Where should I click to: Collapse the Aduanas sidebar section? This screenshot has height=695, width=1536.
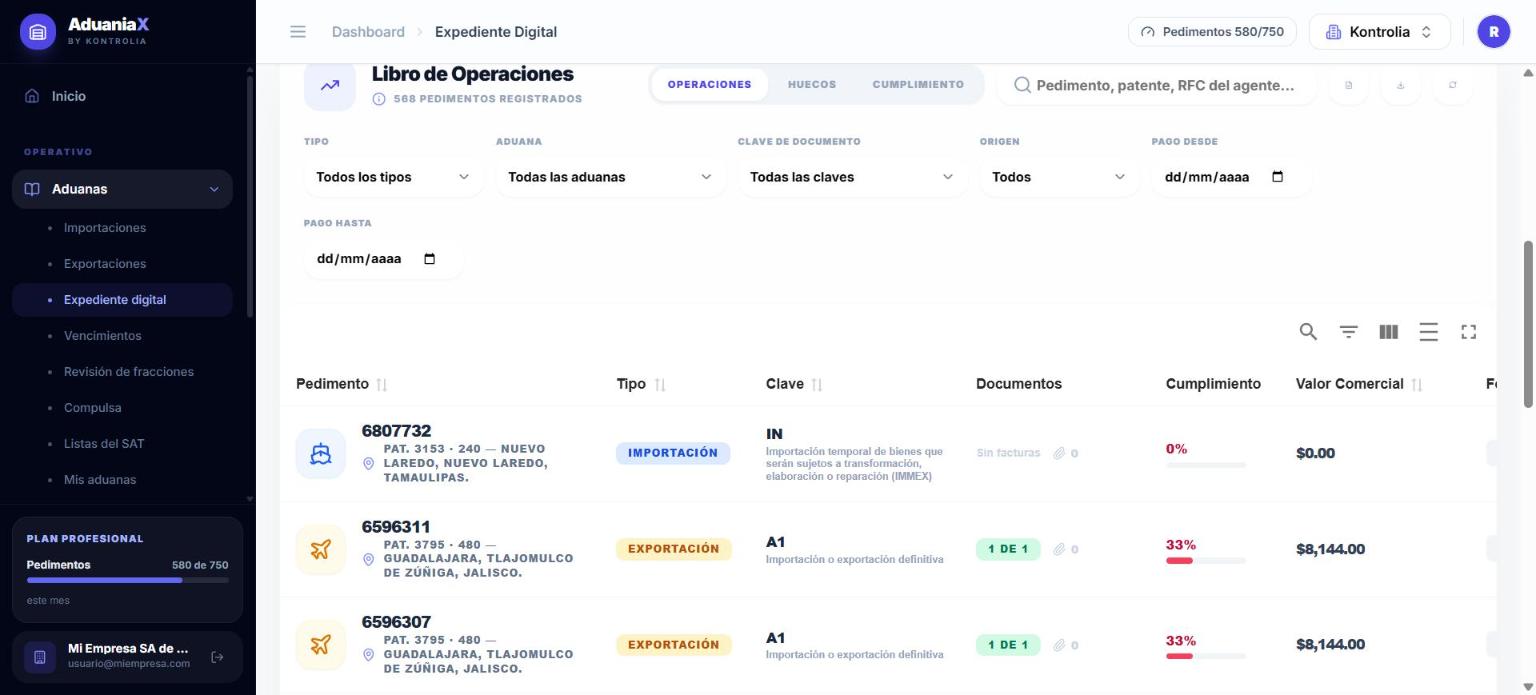point(122,189)
